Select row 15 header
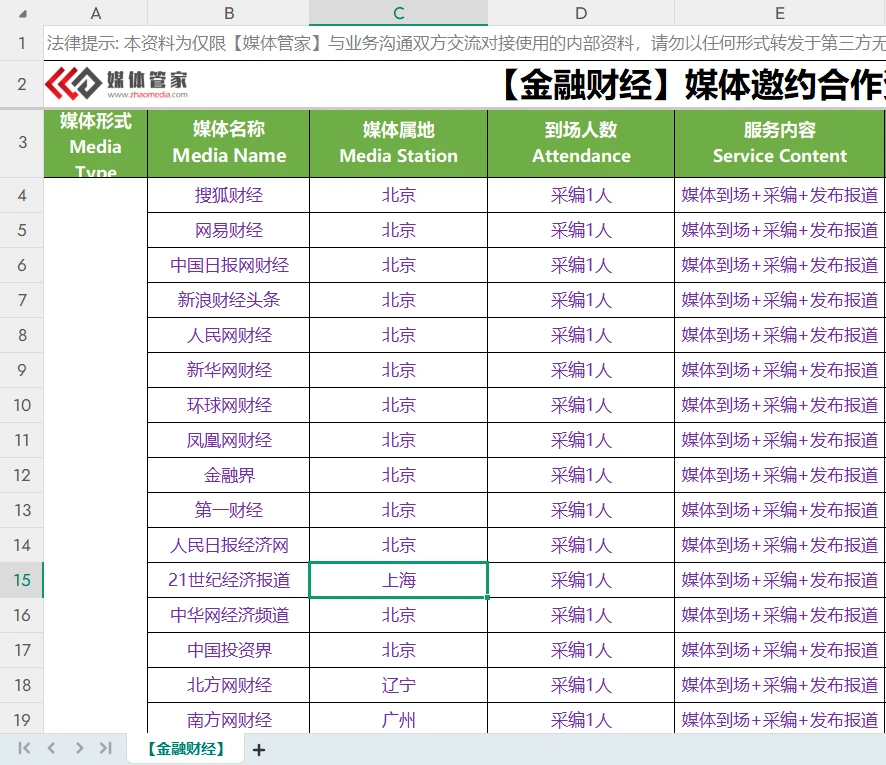Image resolution: width=886 pixels, height=765 pixels. coord(21,580)
